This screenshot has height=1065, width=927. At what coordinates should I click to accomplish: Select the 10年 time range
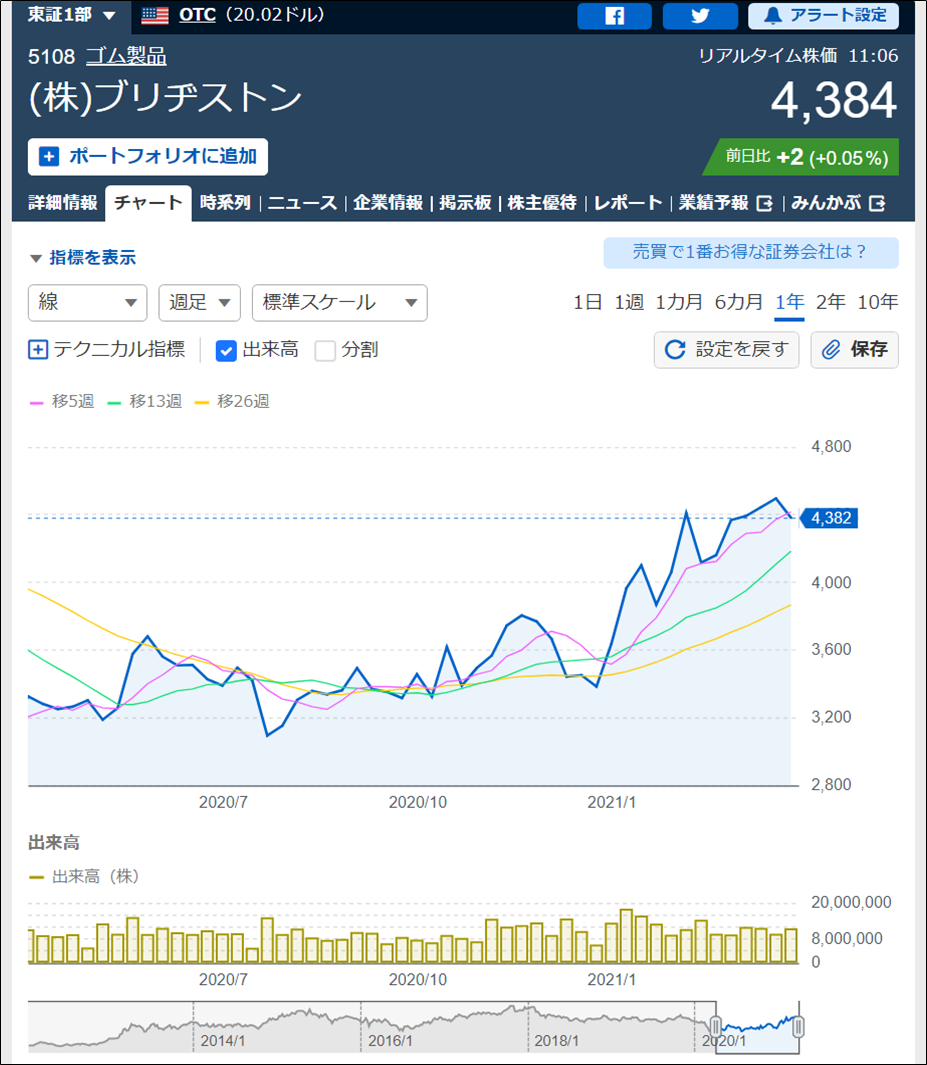coord(877,302)
